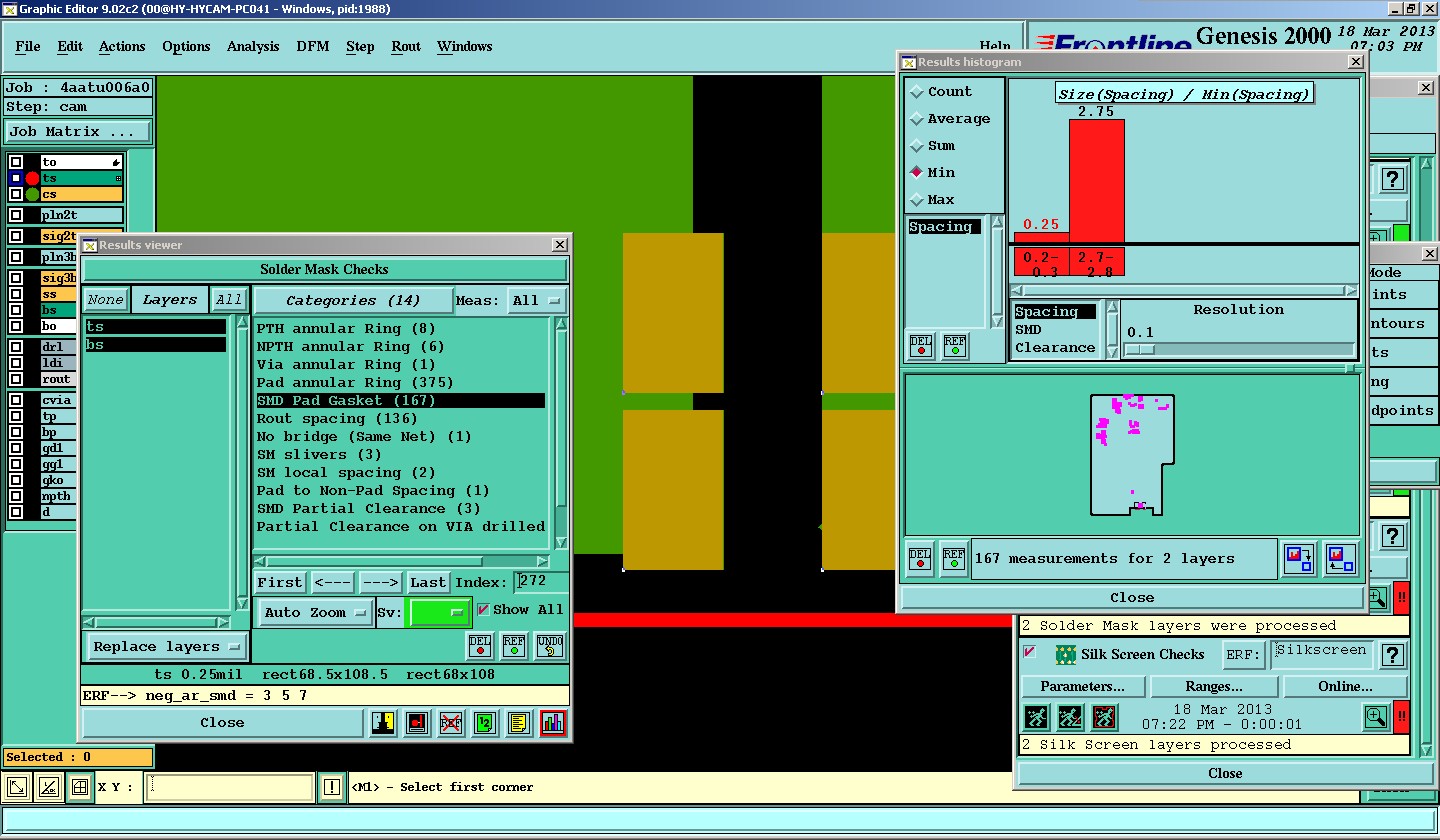Open the Edit menu
This screenshot has height=840, width=1440.
[70, 47]
